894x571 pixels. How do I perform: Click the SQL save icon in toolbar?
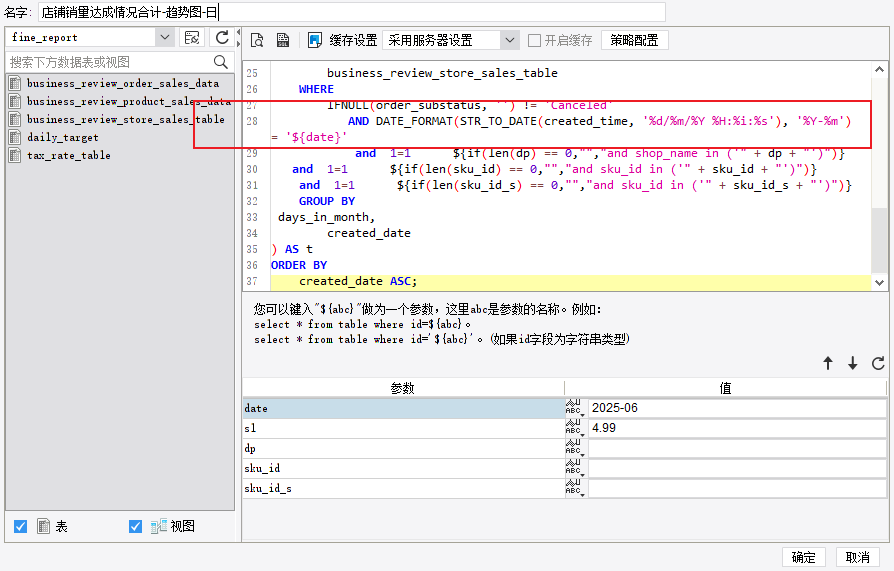coord(283,40)
